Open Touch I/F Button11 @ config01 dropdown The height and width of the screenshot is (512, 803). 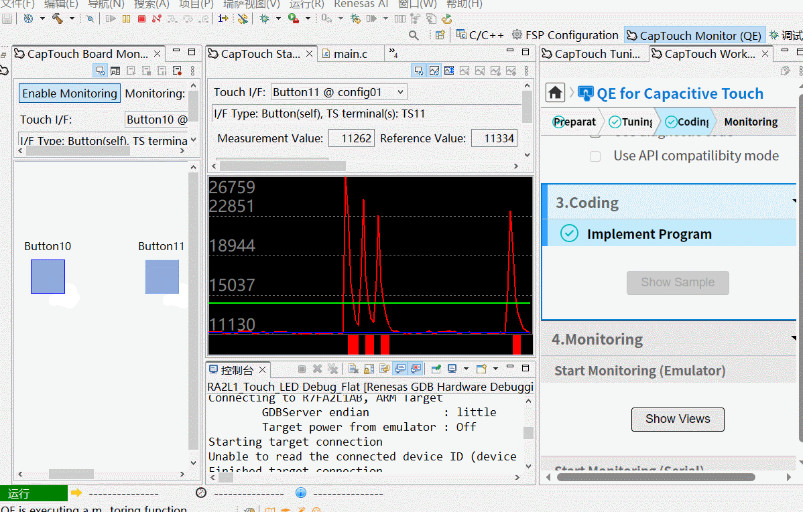[339, 92]
